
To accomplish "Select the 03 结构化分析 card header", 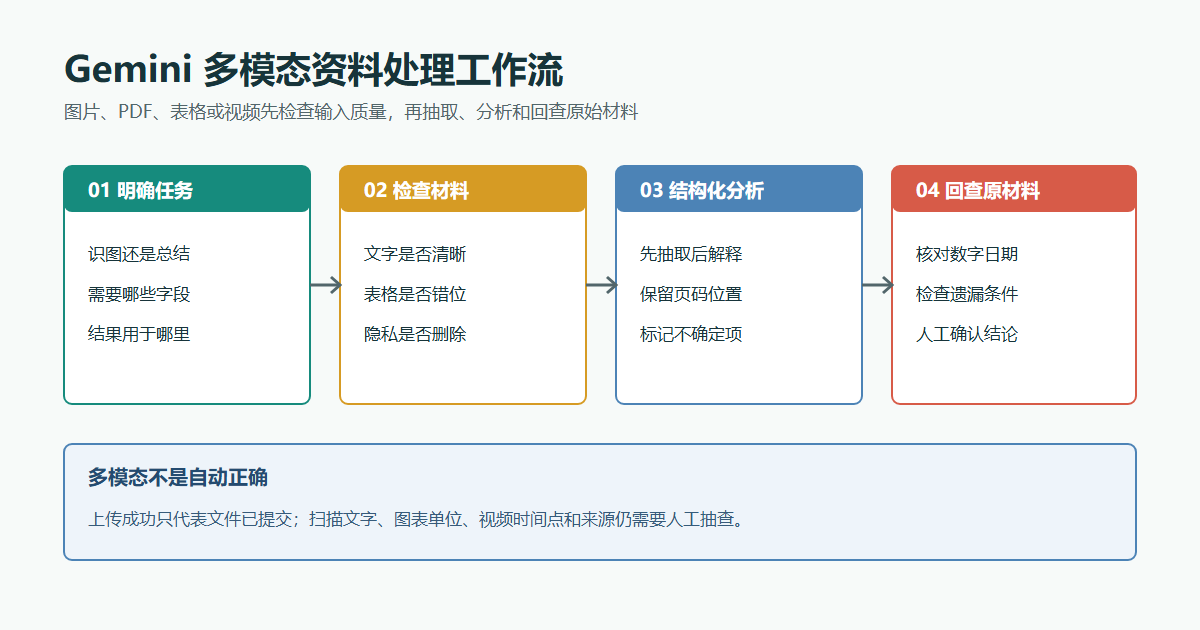I will 739,189.
